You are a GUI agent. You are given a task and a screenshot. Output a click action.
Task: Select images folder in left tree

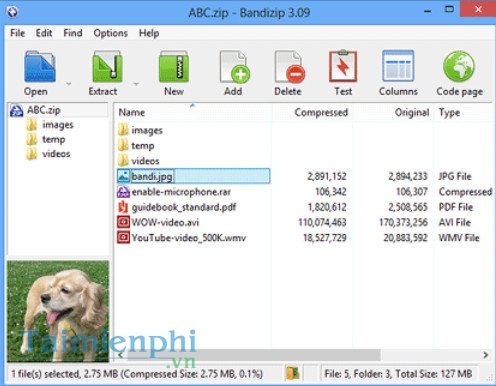58,125
